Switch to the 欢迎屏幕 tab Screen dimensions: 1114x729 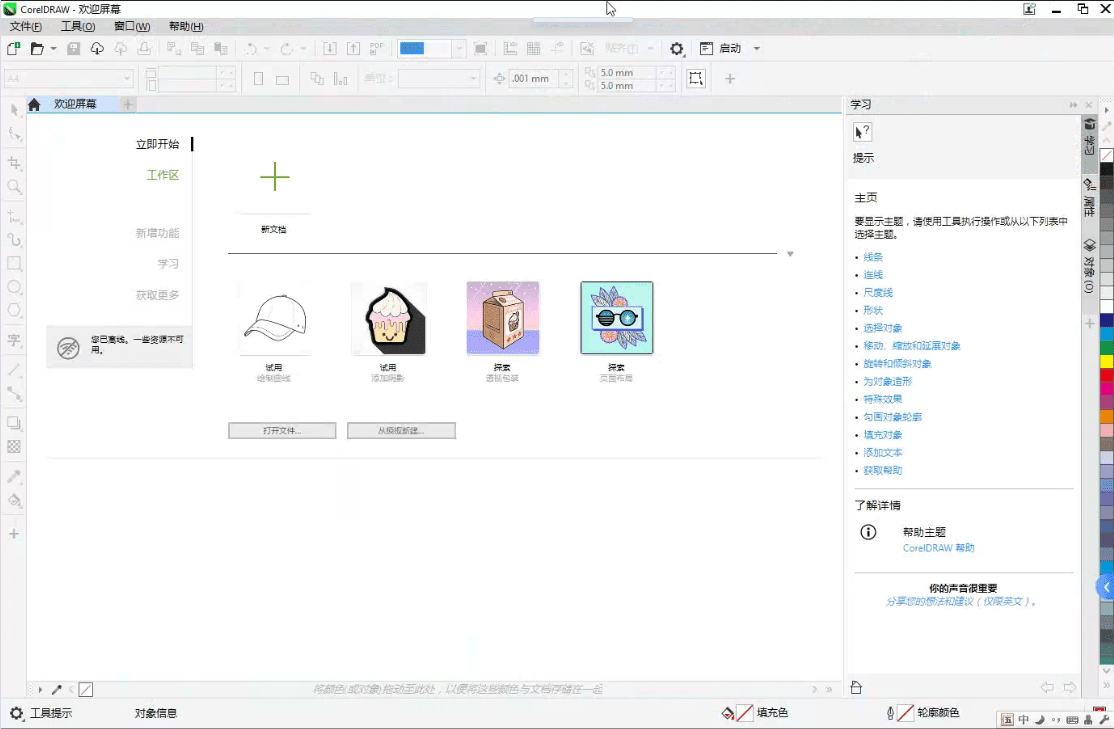click(75, 104)
